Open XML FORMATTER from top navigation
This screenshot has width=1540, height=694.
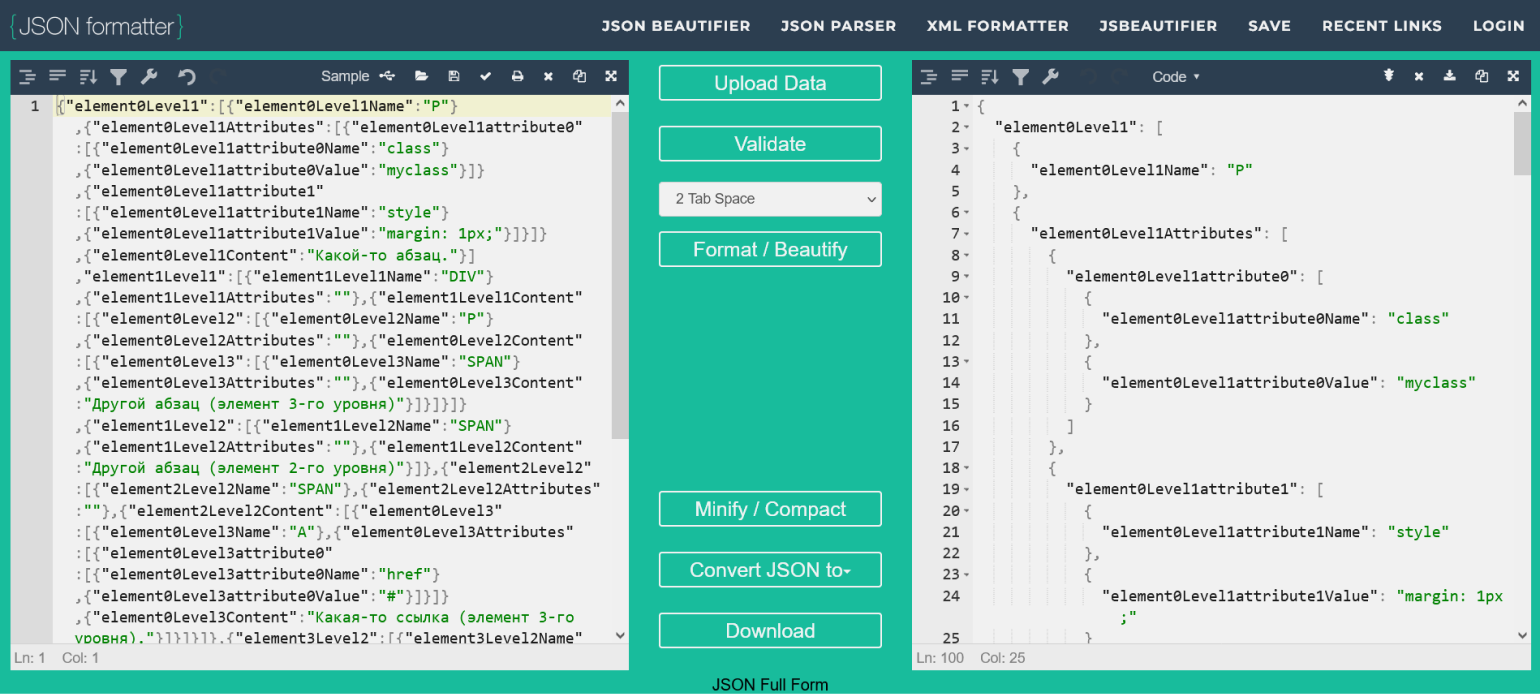point(997,26)
